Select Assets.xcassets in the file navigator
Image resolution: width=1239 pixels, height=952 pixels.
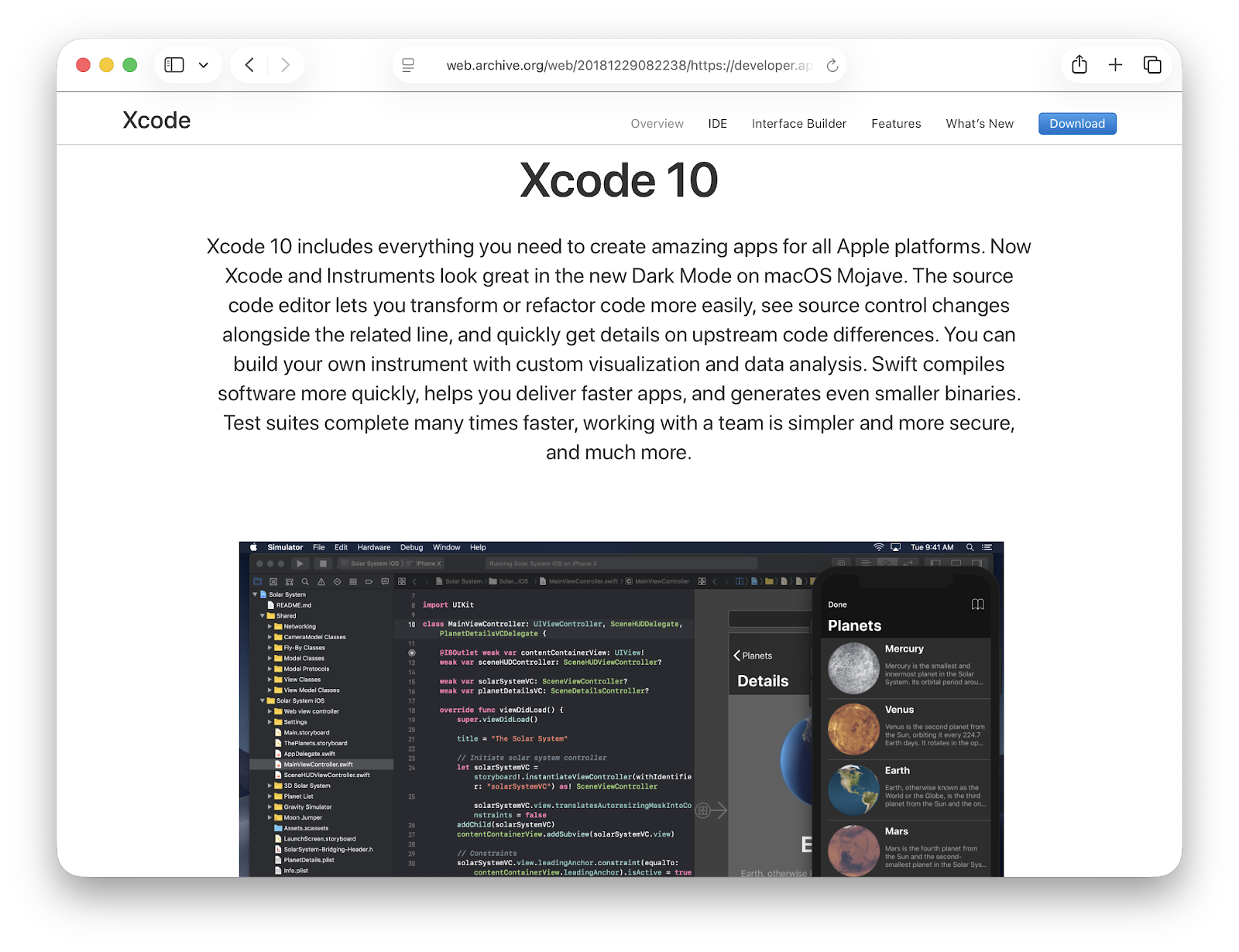(x=302, y=828)
